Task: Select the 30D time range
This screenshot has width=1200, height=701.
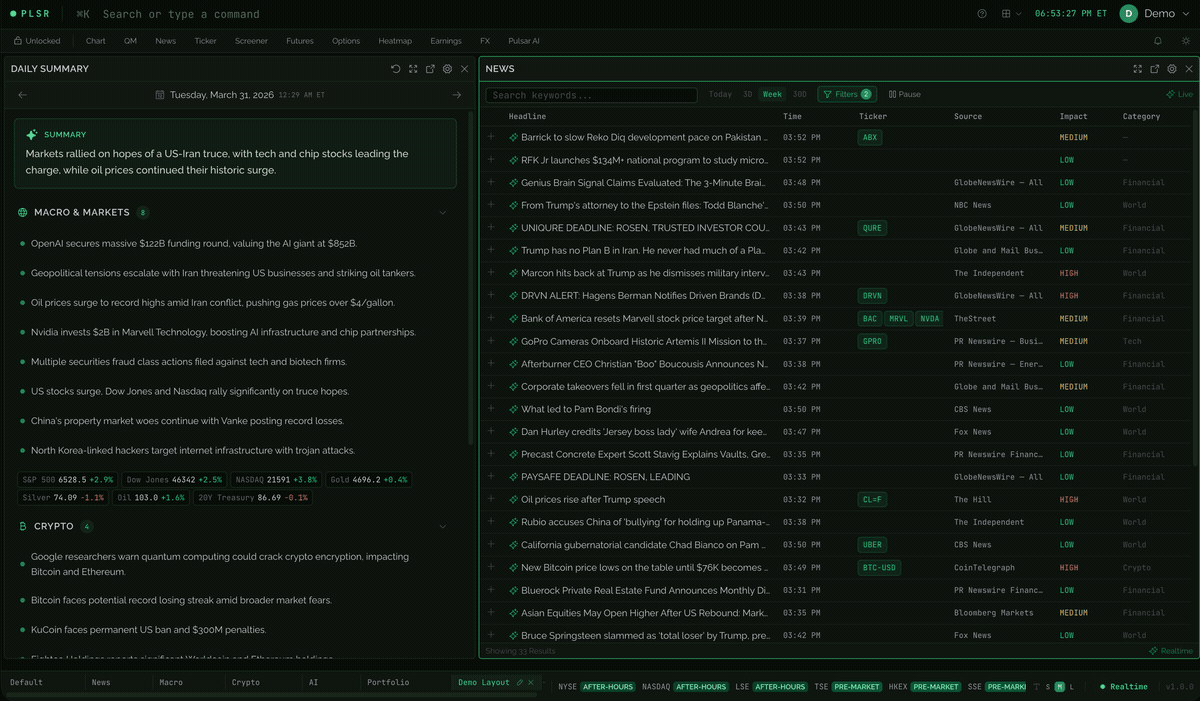Action: (800, 95)
